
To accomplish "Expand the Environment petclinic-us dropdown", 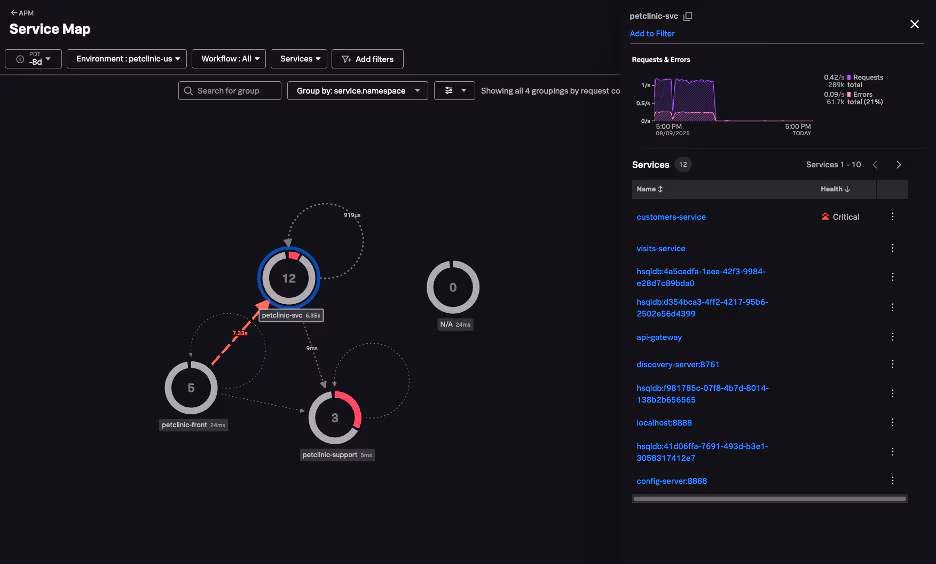I will (x=126, y=59).
